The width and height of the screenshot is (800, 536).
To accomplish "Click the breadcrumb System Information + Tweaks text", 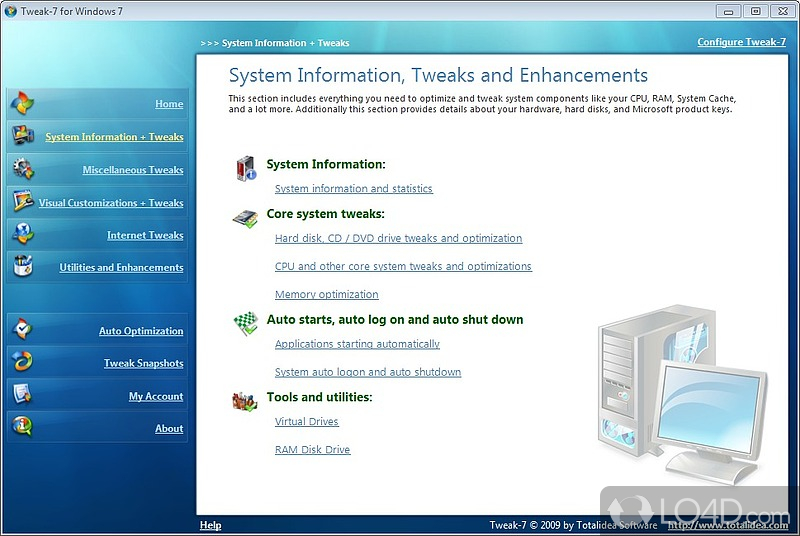I will 285,43.
